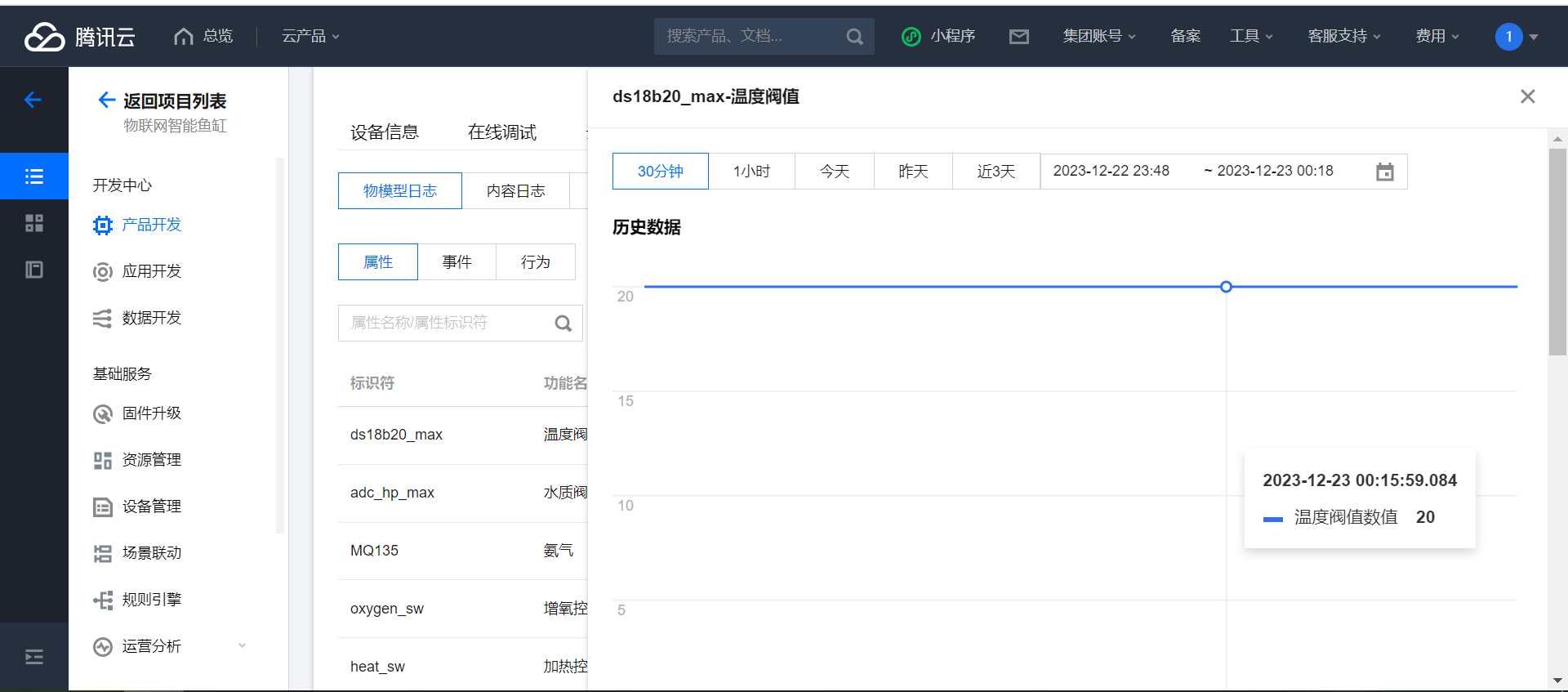The image size is (1568, 692).
Task: Select the 30分钟 time range
Action: (660, 172)
